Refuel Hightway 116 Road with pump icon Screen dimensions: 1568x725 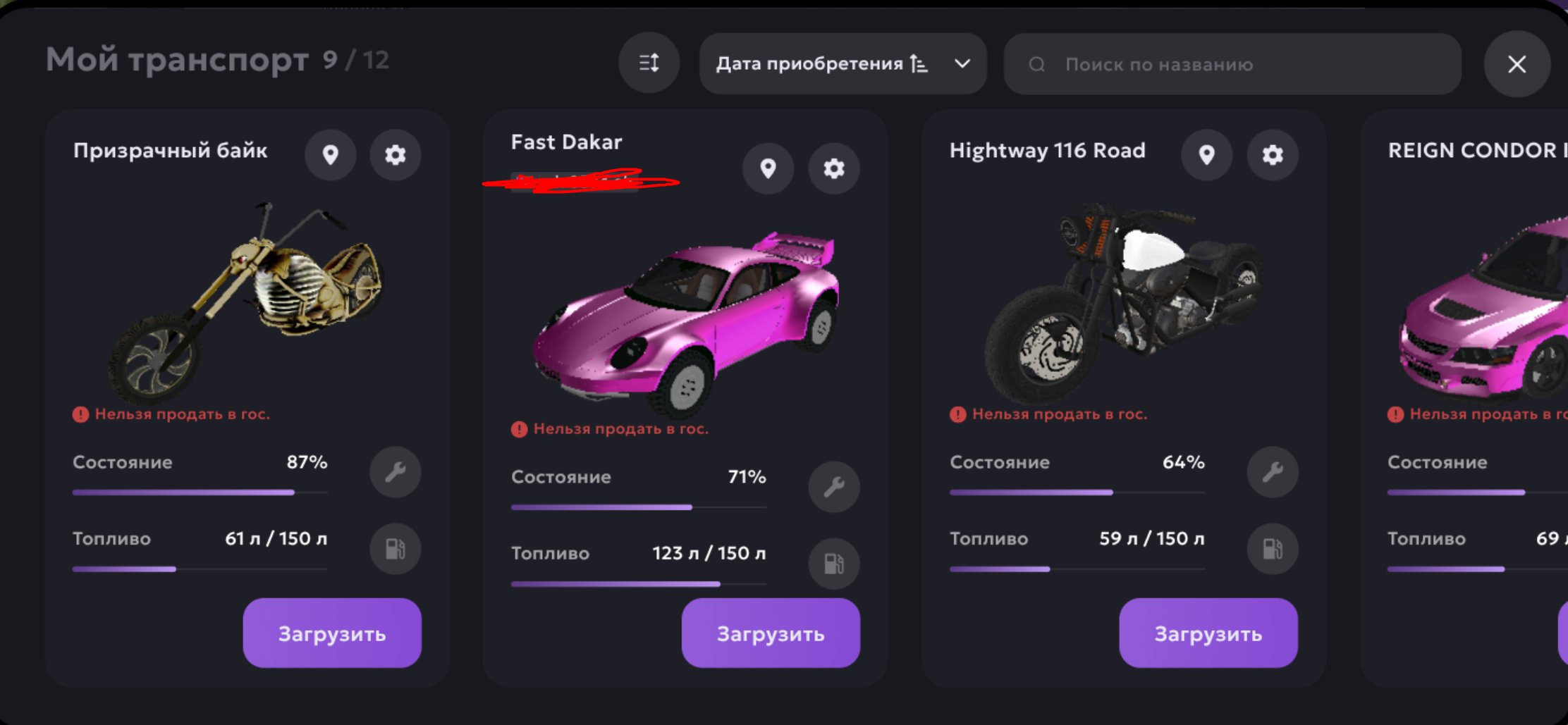pos(1273,549)
